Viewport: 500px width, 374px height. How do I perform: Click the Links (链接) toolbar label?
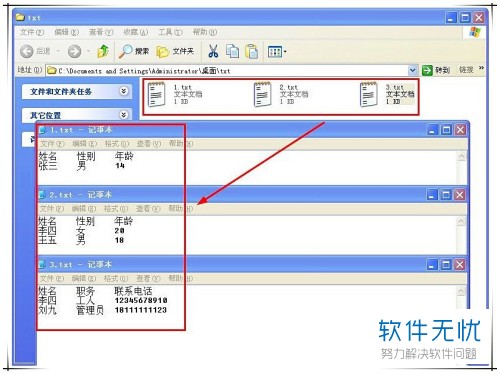(x=466, y=70)
